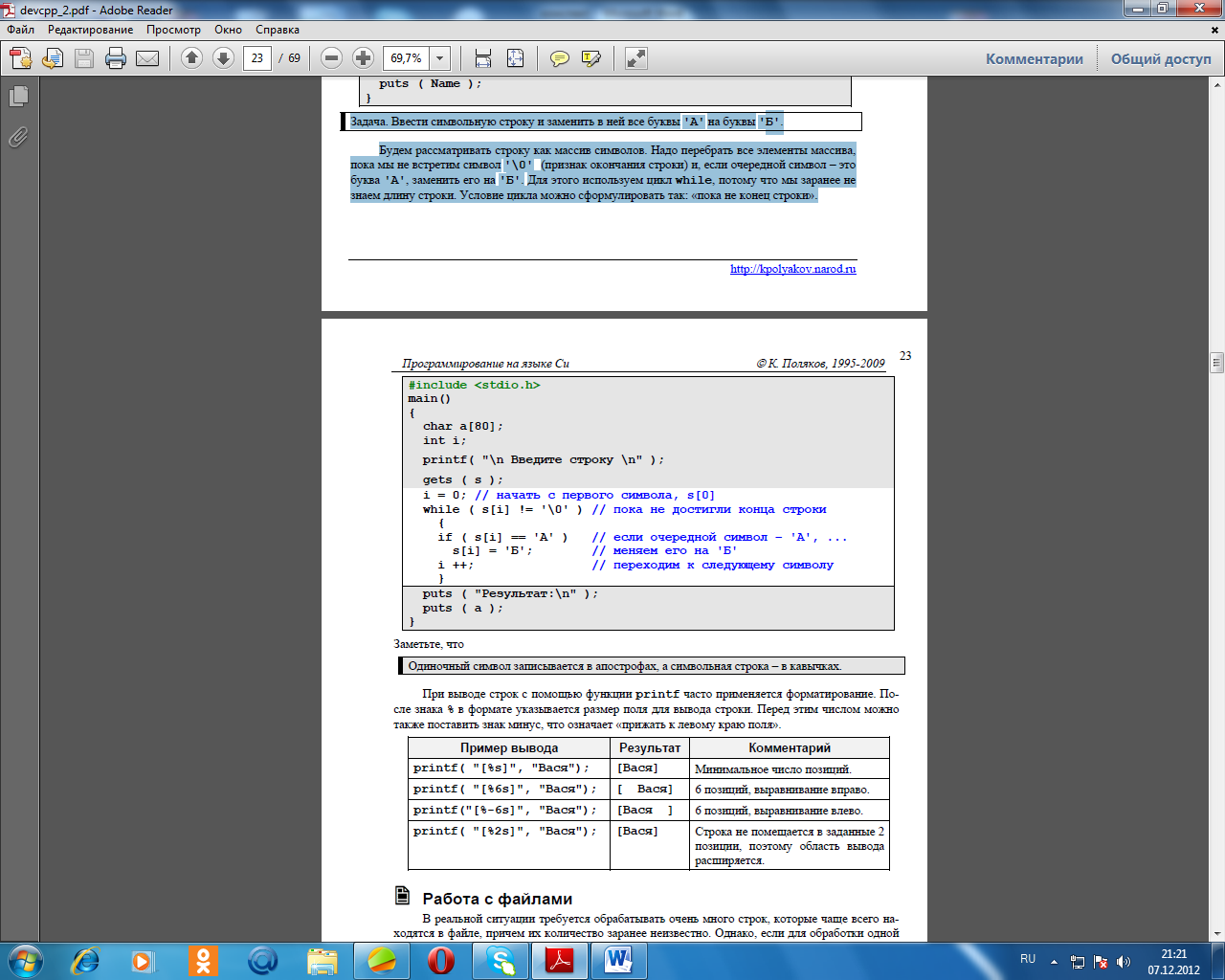Open the Комментарии pane

pyautogui.click(x=1034, y=59)
